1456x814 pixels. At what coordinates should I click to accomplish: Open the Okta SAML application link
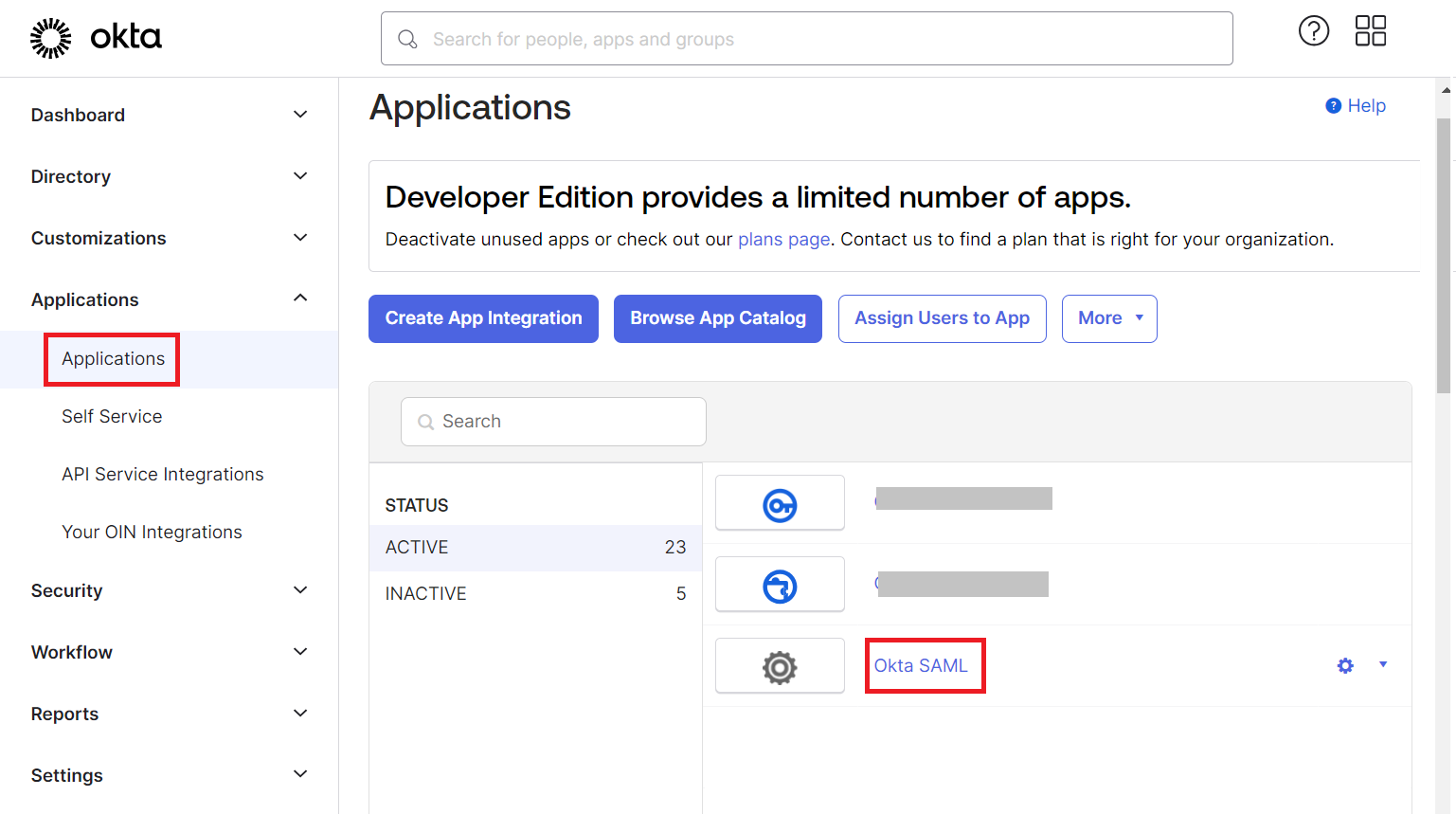[x=921, y=666]
